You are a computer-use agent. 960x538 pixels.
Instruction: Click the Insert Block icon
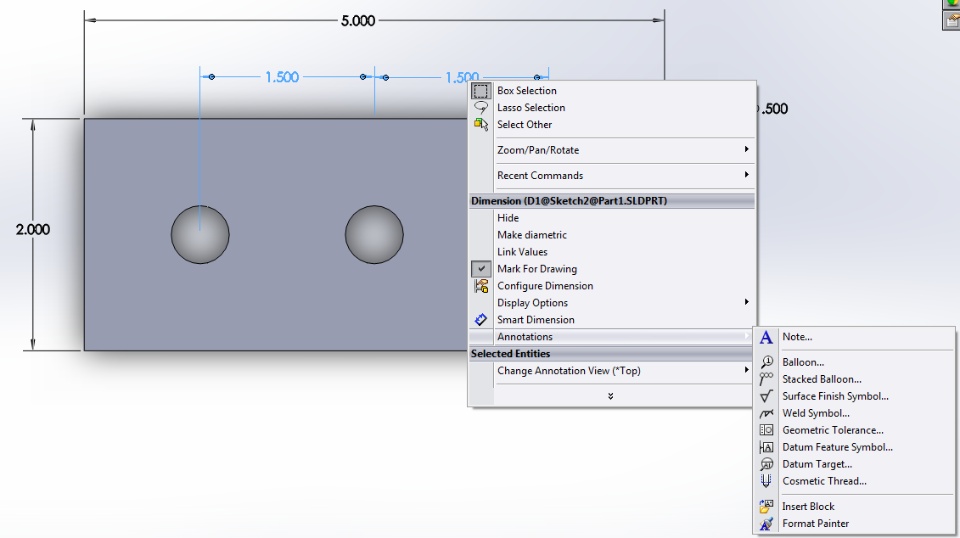pyautogui.click(x=766, y=507)
